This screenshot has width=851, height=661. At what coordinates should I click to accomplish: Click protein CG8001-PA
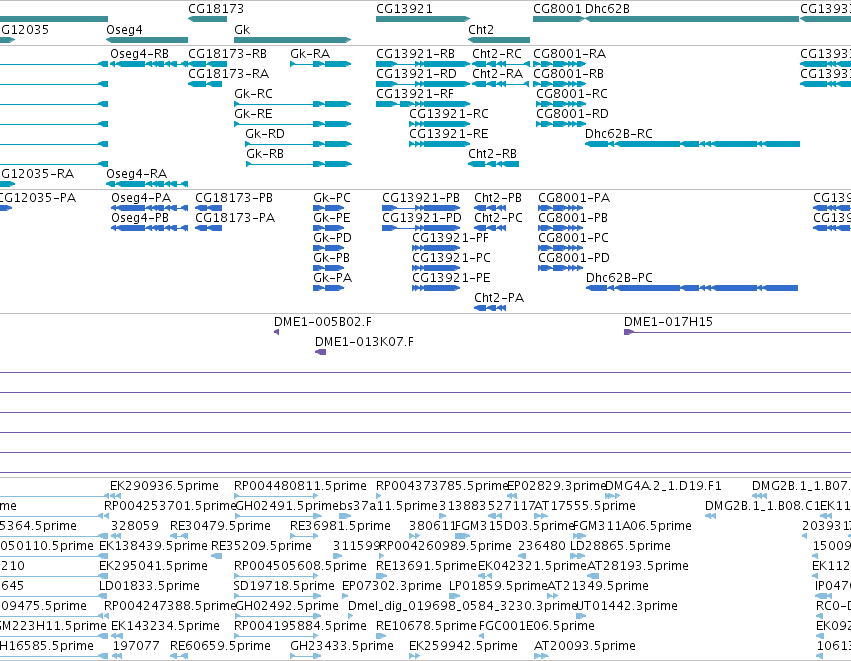click(x=574, y=198)
